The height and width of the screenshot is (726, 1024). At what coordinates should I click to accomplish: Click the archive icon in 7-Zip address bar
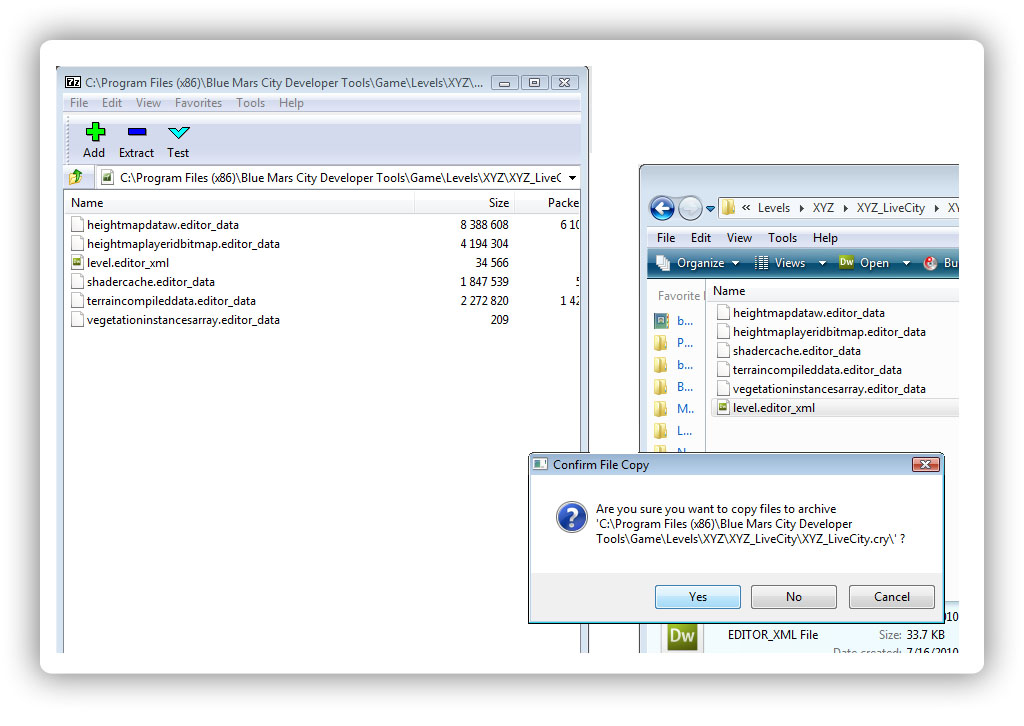pyautogui.click(x=108, y=177)
